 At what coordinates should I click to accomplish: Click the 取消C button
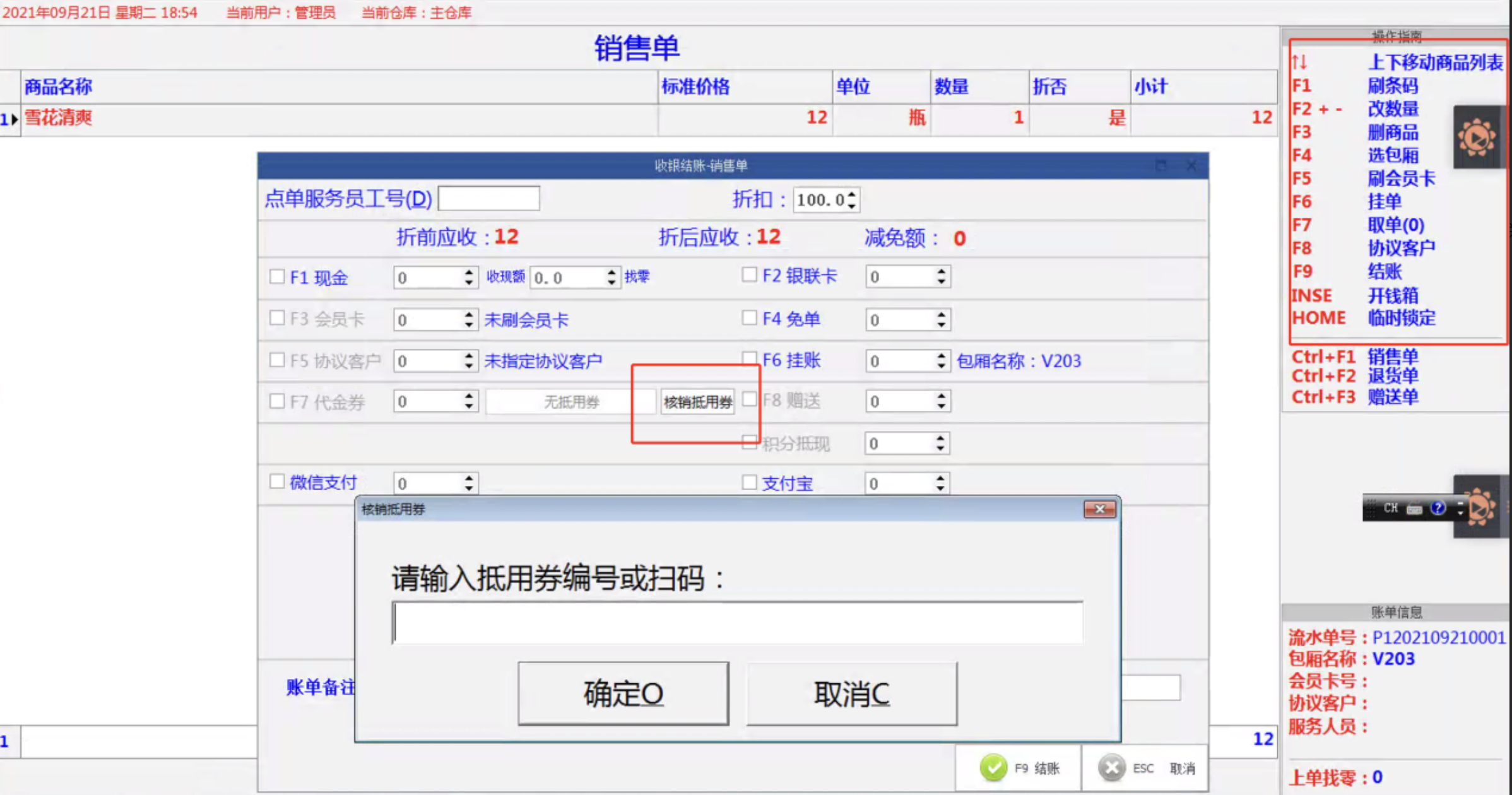[x=852, y=693]
